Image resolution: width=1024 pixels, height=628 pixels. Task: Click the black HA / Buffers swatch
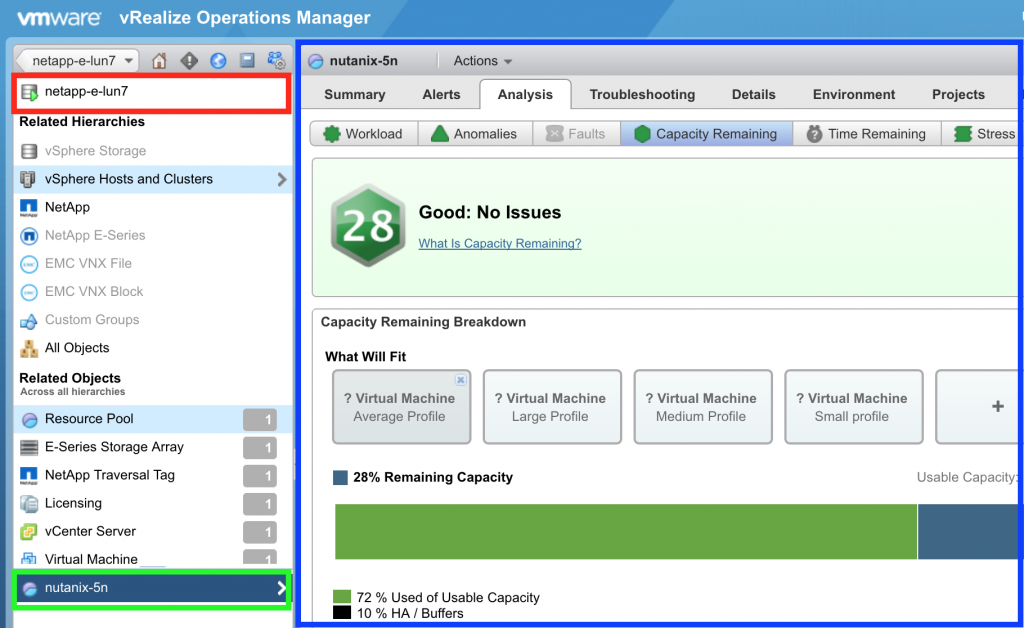click(x=342, y=612)
